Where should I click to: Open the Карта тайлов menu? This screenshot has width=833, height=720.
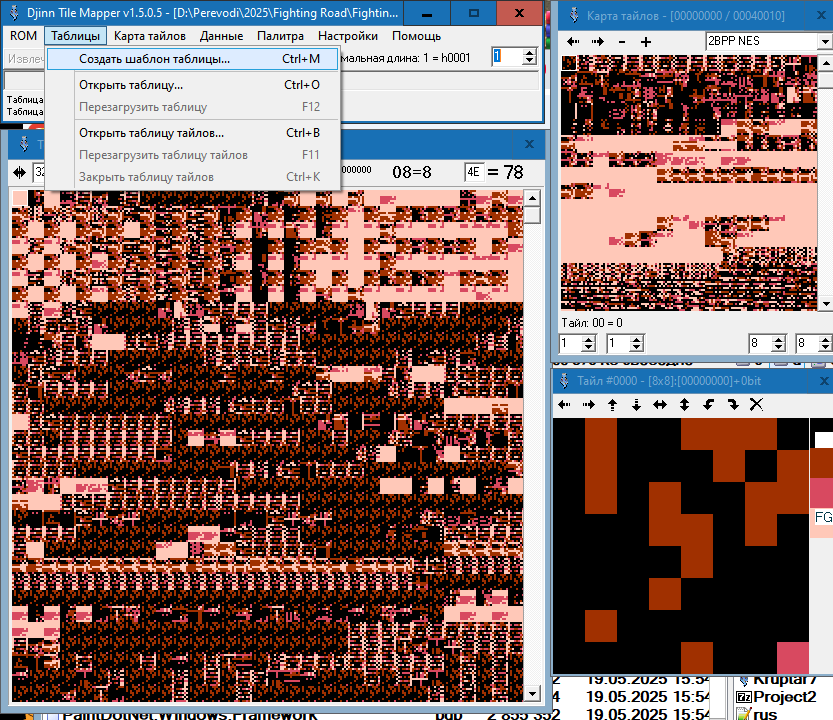click(150, 36)
